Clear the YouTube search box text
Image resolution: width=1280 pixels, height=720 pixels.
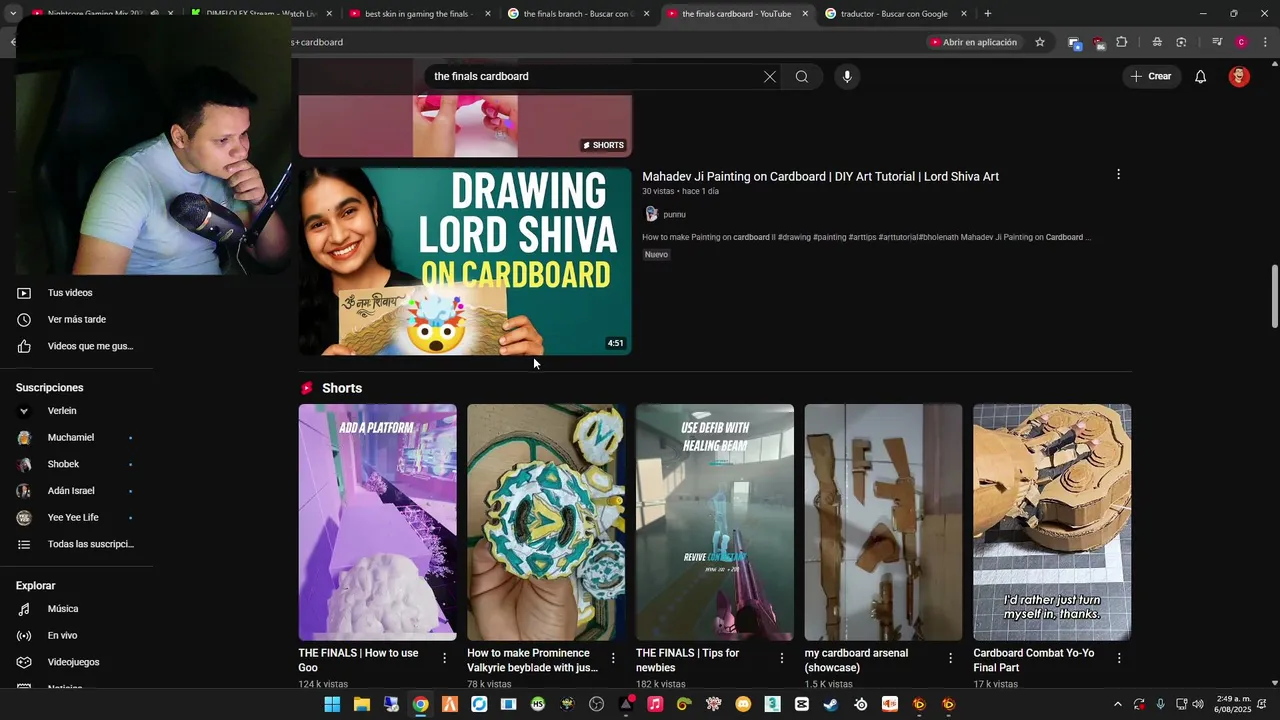770,77
